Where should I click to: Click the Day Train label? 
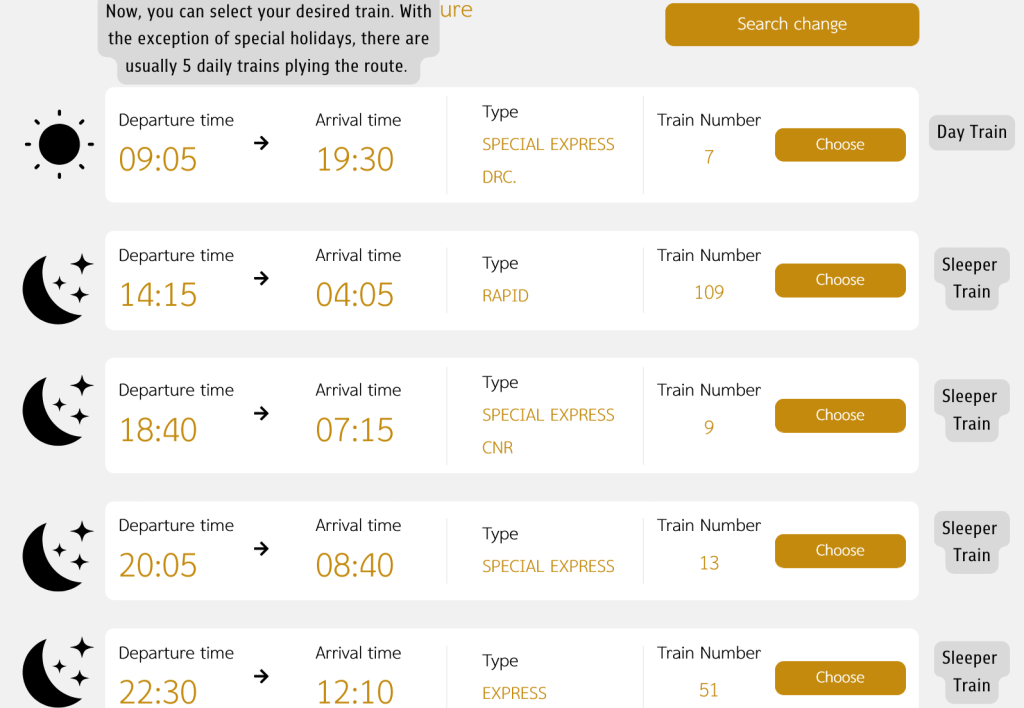coord(971,132)
